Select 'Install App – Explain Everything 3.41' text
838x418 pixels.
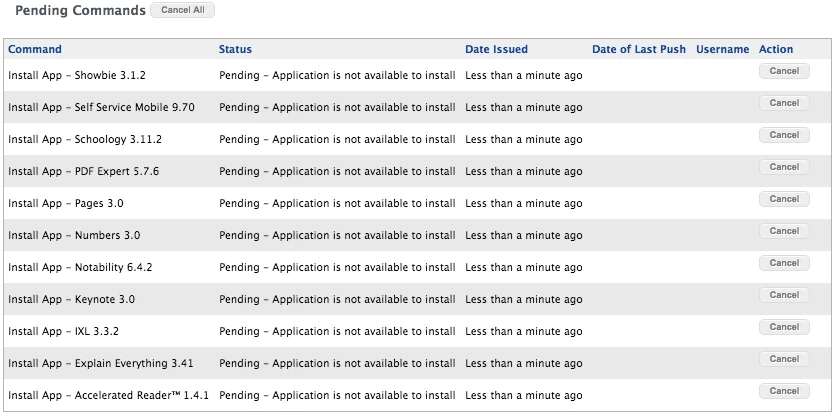pos(101,363)
